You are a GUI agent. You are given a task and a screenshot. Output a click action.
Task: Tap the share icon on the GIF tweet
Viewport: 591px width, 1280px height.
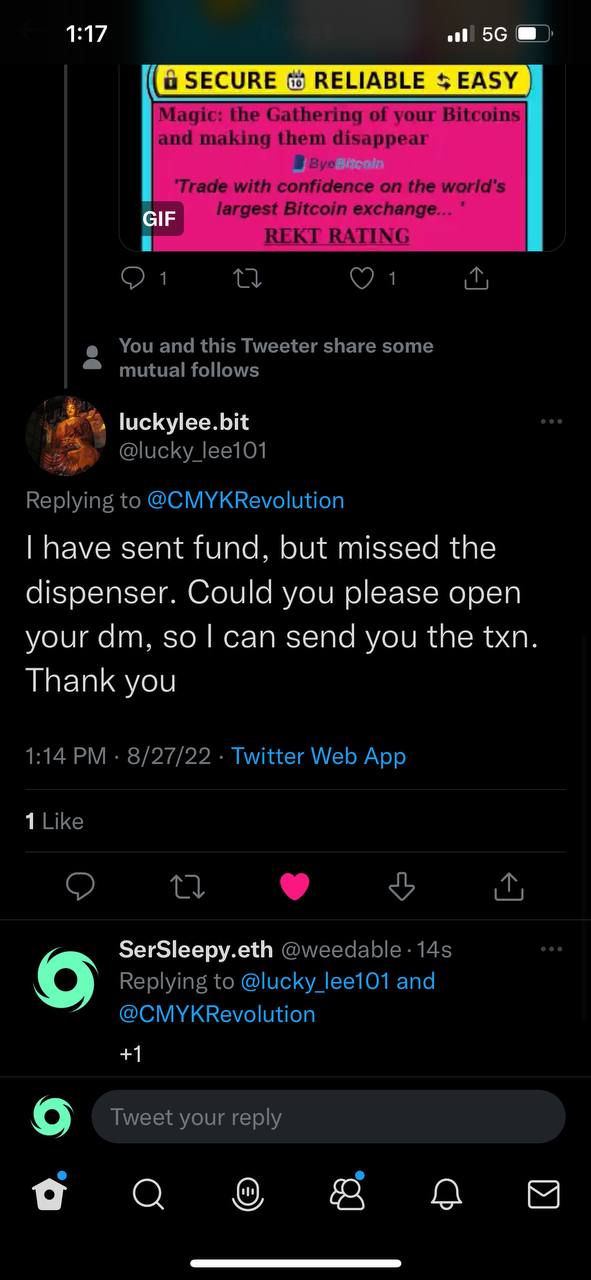pyautogui.click(x=477, y=279)
